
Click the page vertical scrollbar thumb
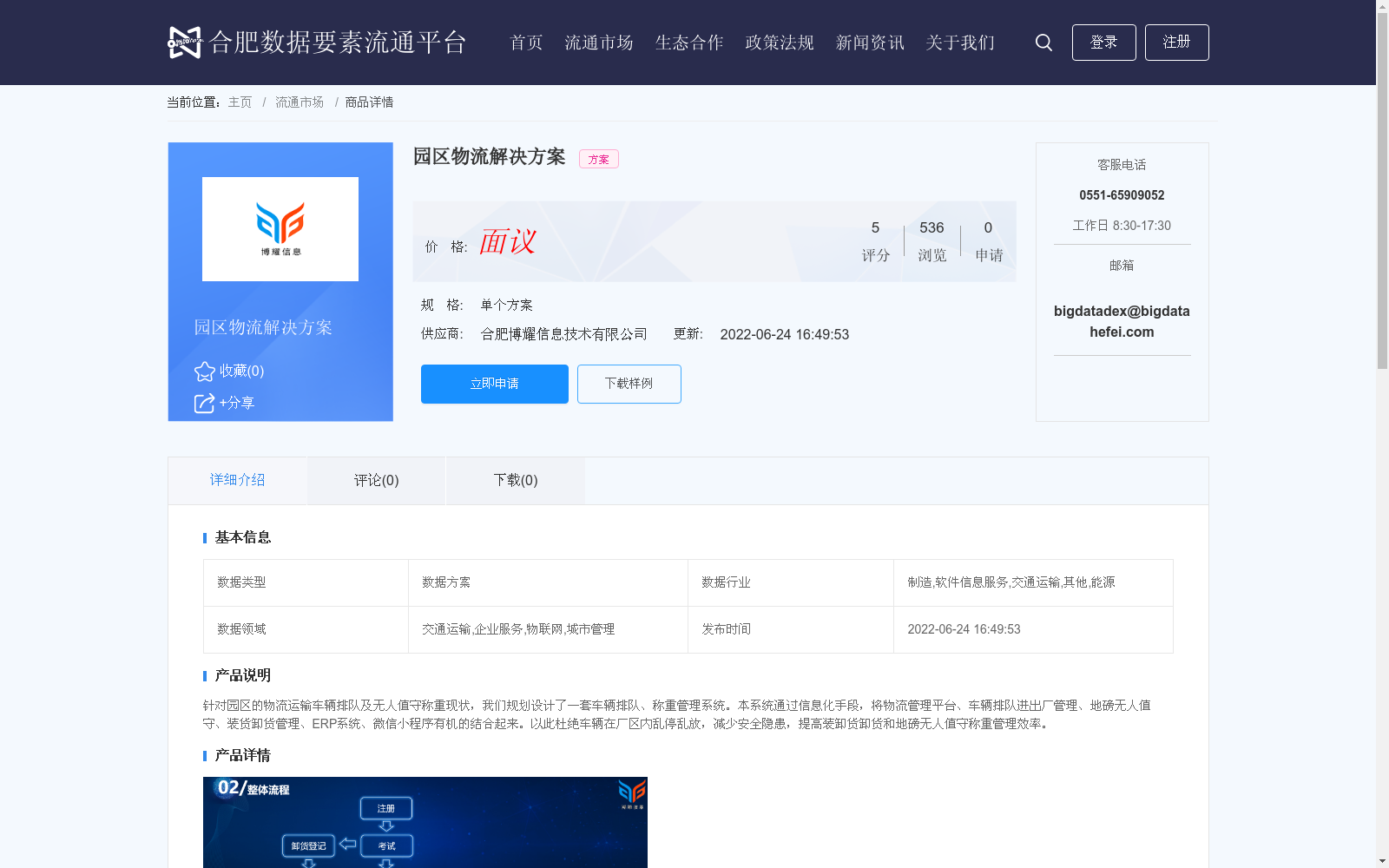pos(1382,191)
